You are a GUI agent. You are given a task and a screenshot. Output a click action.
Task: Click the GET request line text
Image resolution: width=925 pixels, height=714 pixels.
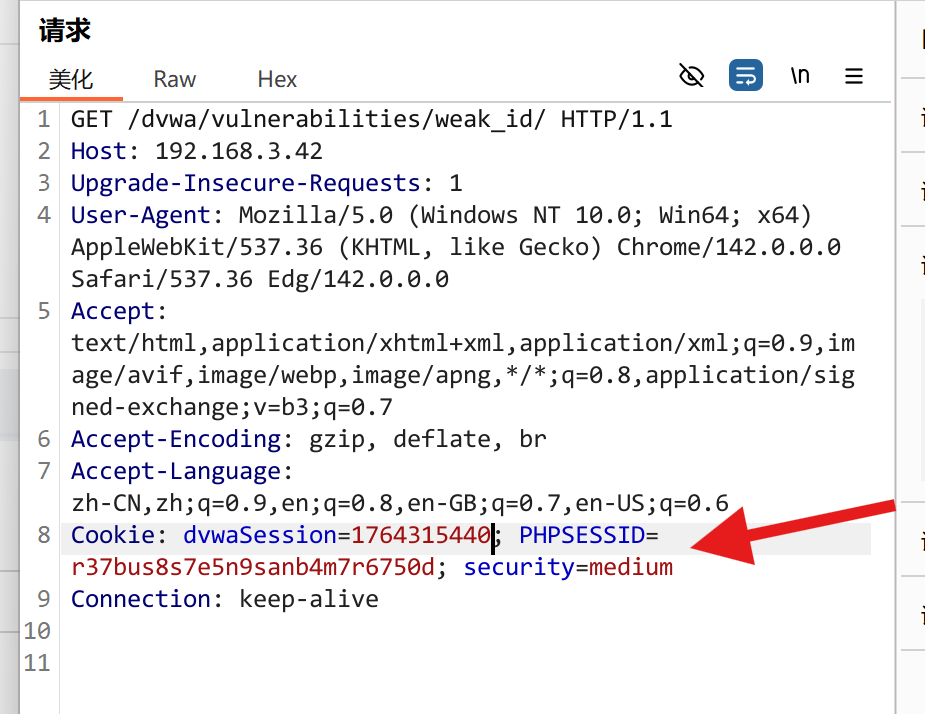(x=372, y=120)
